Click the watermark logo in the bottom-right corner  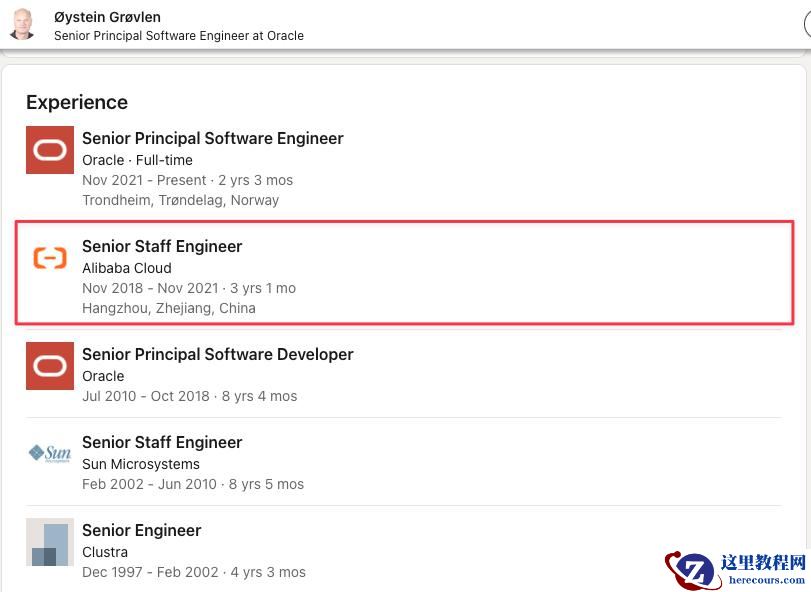736,569
